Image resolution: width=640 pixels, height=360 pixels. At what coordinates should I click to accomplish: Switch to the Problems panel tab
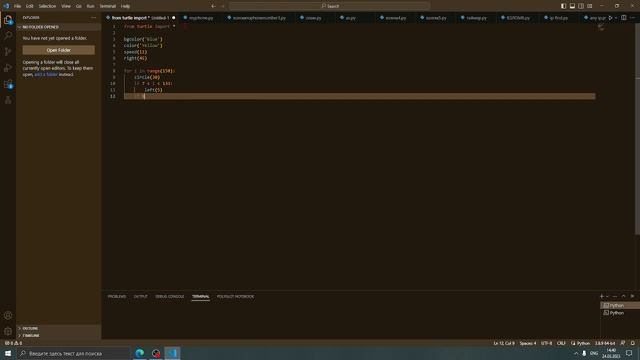tap(117, 297)
